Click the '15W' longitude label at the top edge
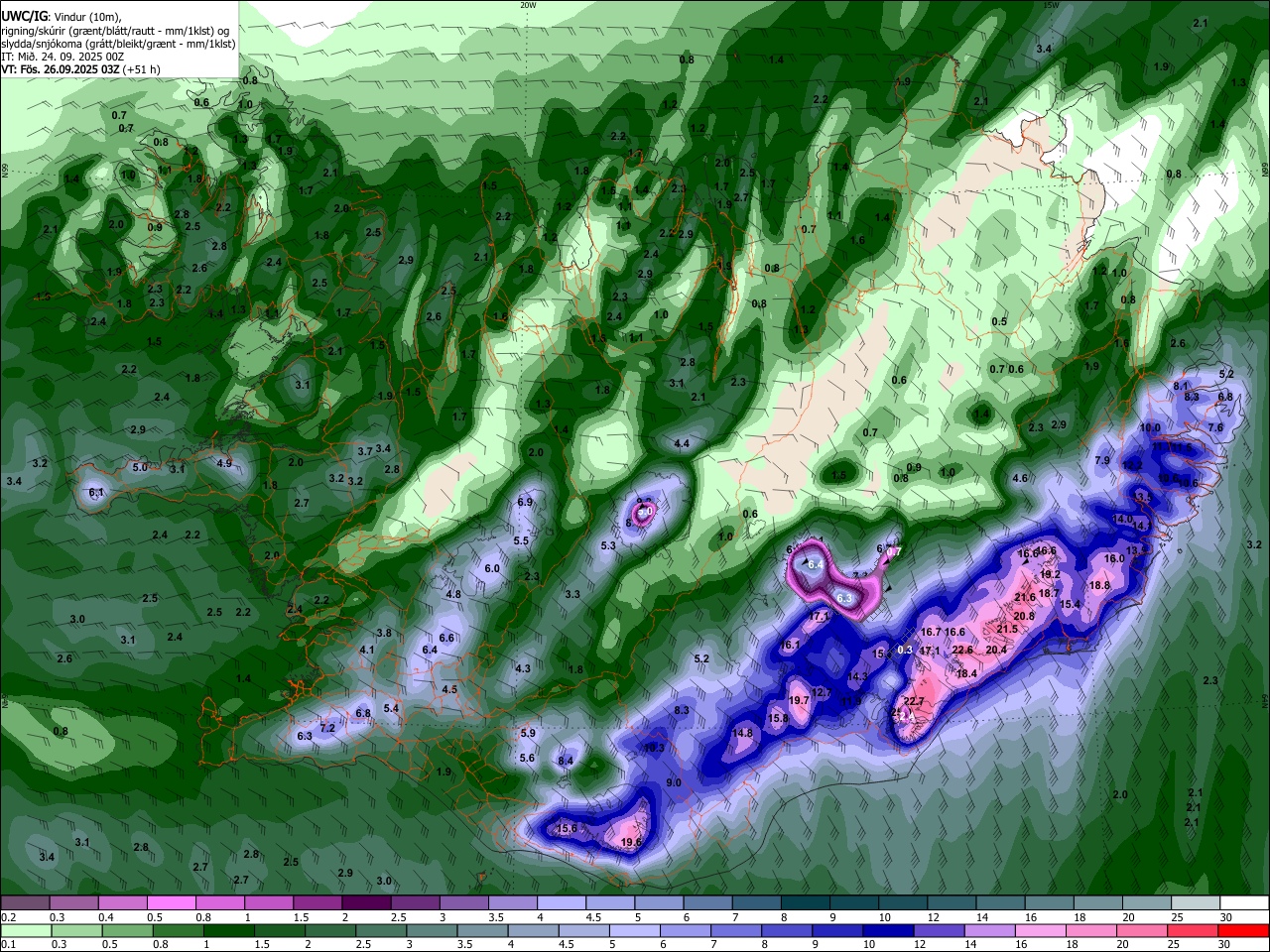1270x952 pixels. pyautogui.click(x=1052, y=5)
